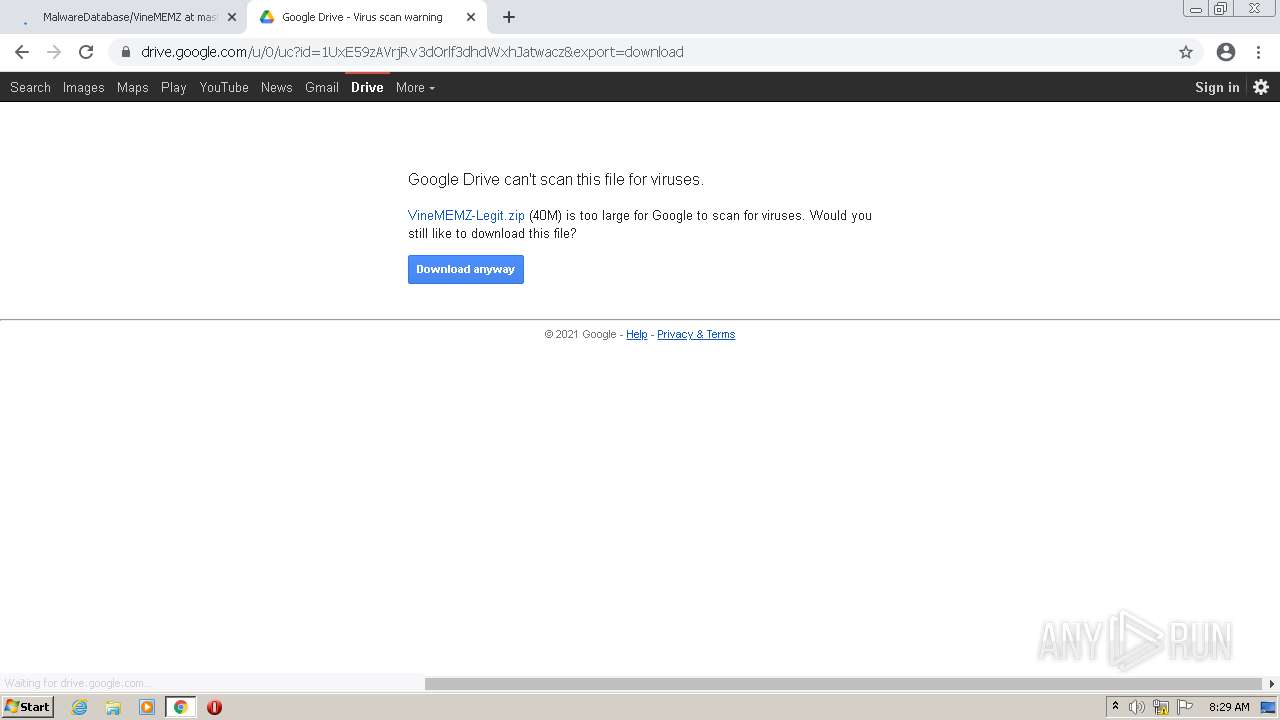The width and height of the screenshot is (1280, 720).
Task: Open the Chrome profile avatar menu
Action: point(1226,52)
